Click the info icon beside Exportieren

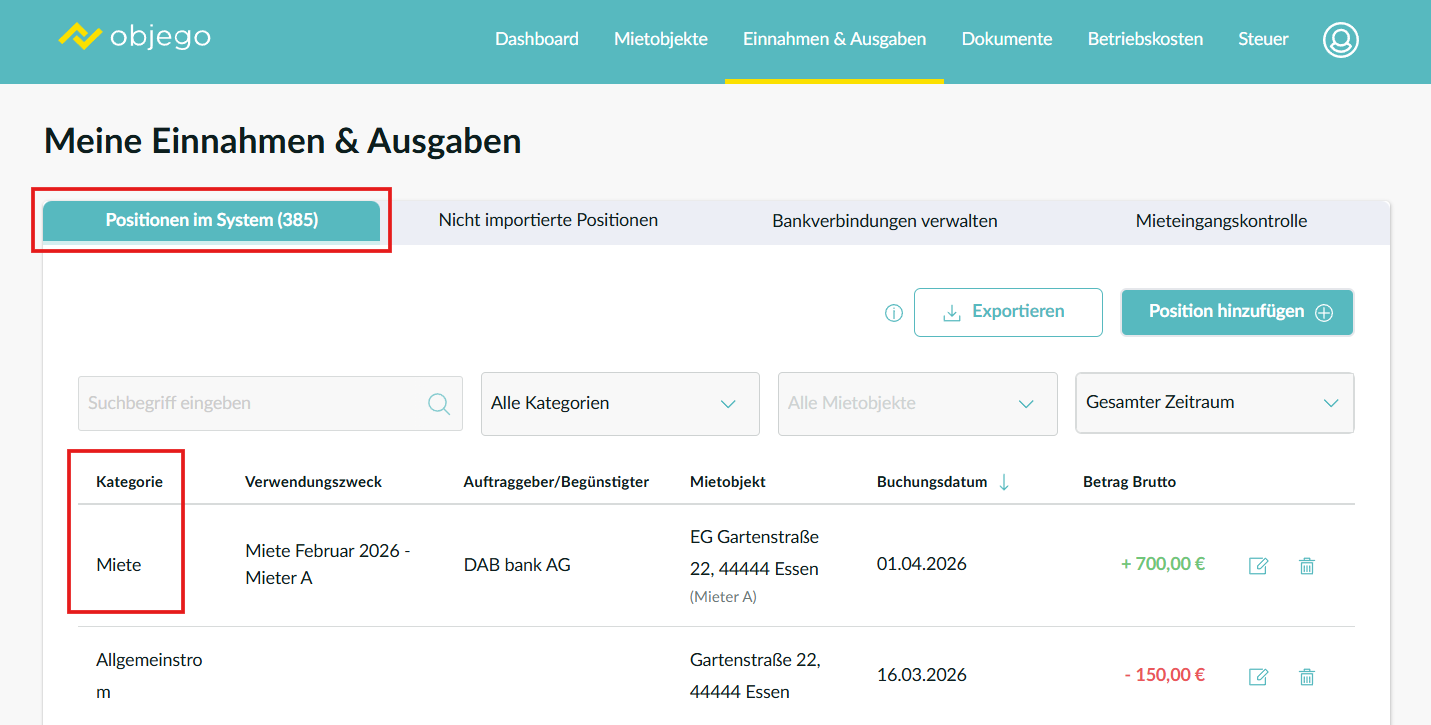click(894, 313)
